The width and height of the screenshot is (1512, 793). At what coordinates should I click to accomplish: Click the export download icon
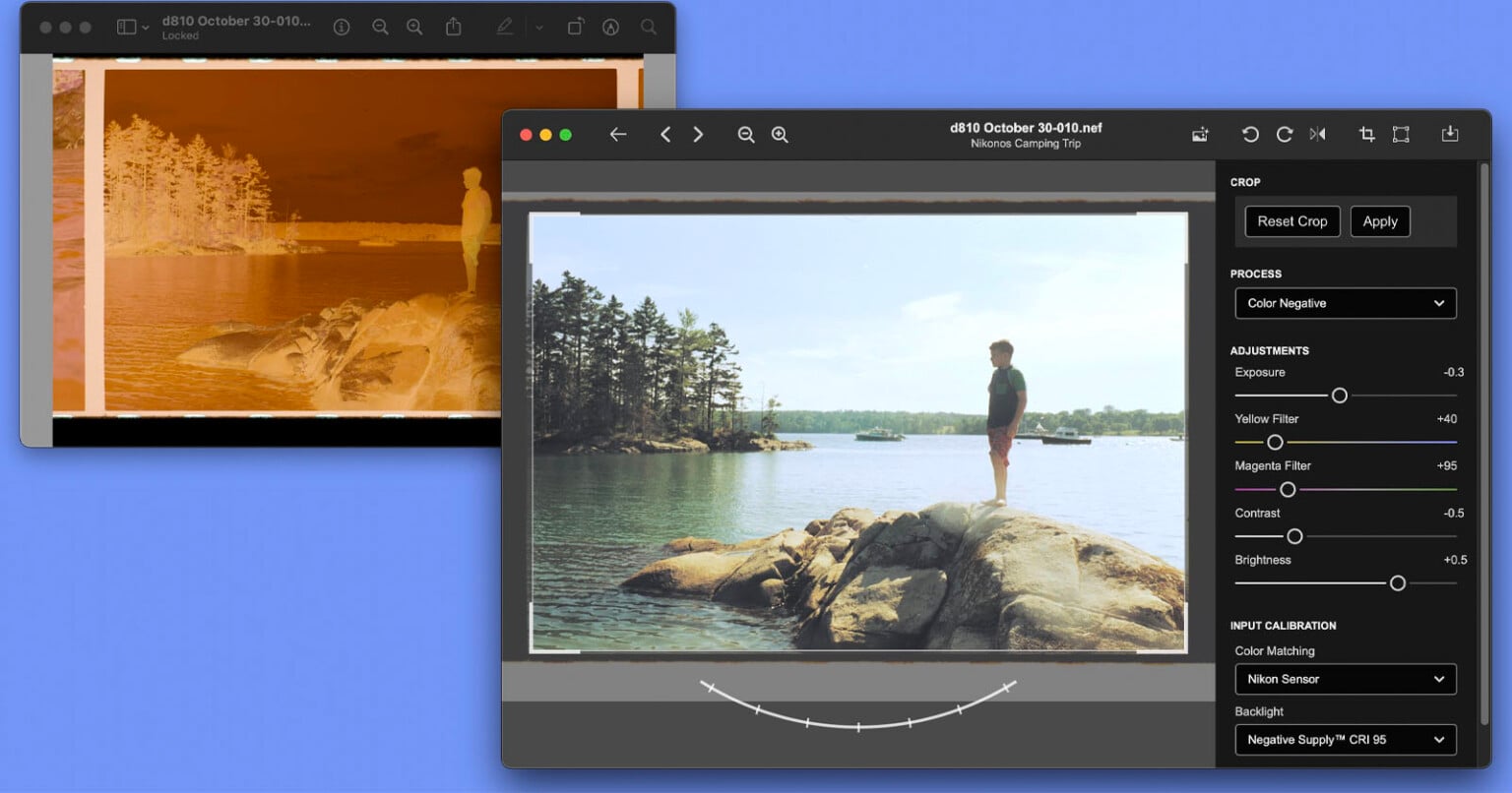click(x=1450, y=134)
